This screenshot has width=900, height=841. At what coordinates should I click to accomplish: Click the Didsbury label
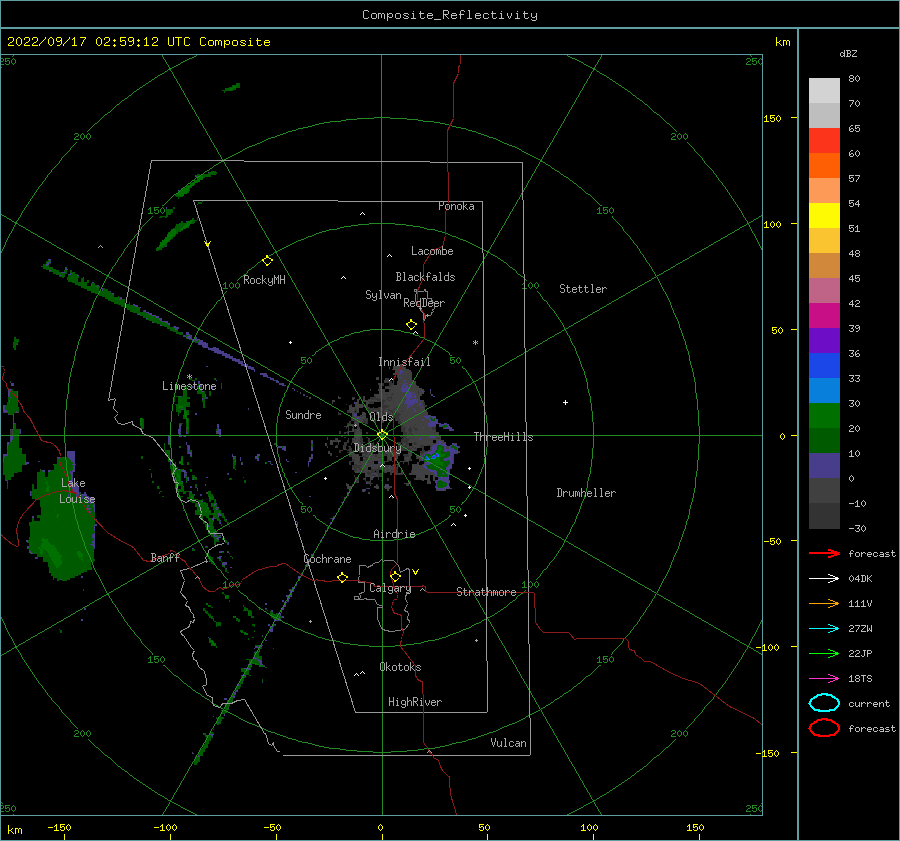[x=377, y=448]
